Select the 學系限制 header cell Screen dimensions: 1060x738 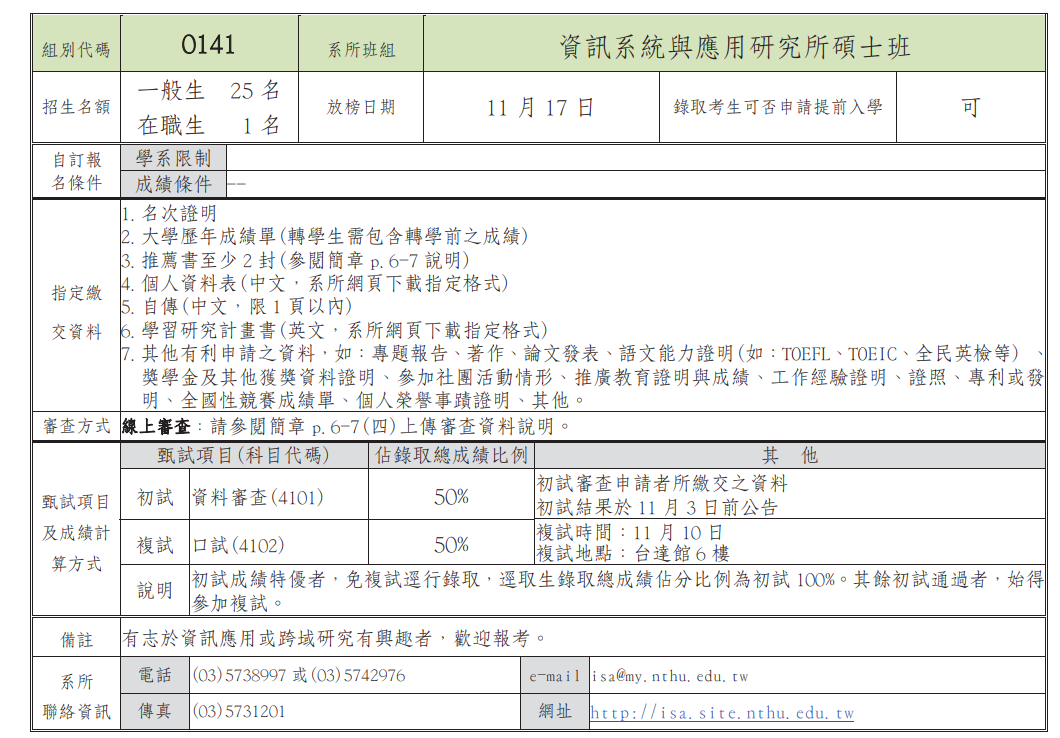pyautogui.click(x=174, y=158)
